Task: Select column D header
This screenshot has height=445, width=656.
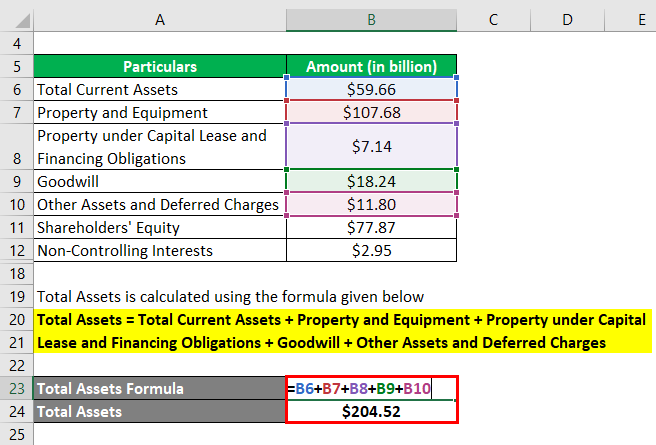Action: pos(567,20)
